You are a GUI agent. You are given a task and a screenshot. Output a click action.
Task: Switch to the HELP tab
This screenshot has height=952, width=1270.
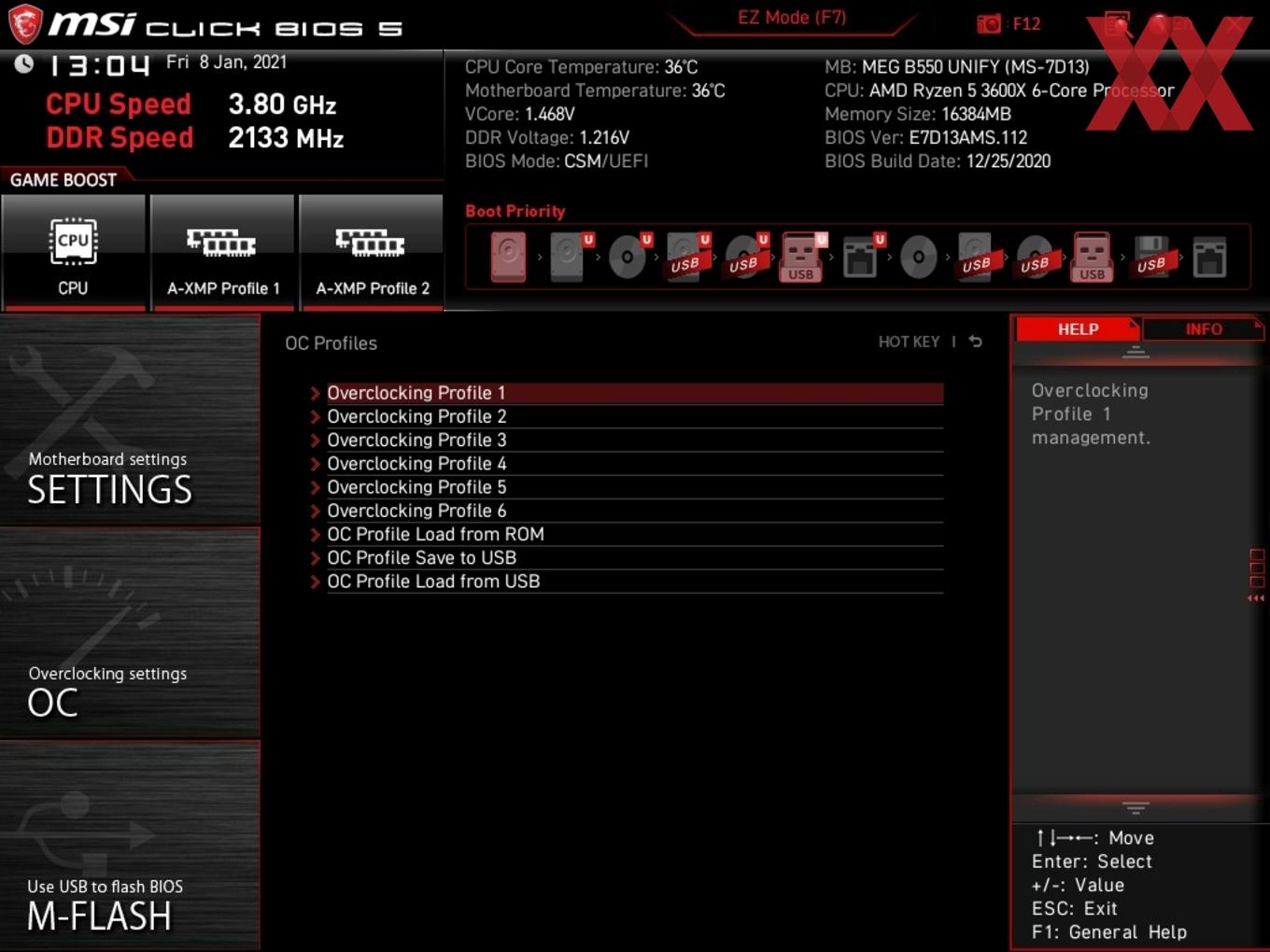(x=1078, y=329)
